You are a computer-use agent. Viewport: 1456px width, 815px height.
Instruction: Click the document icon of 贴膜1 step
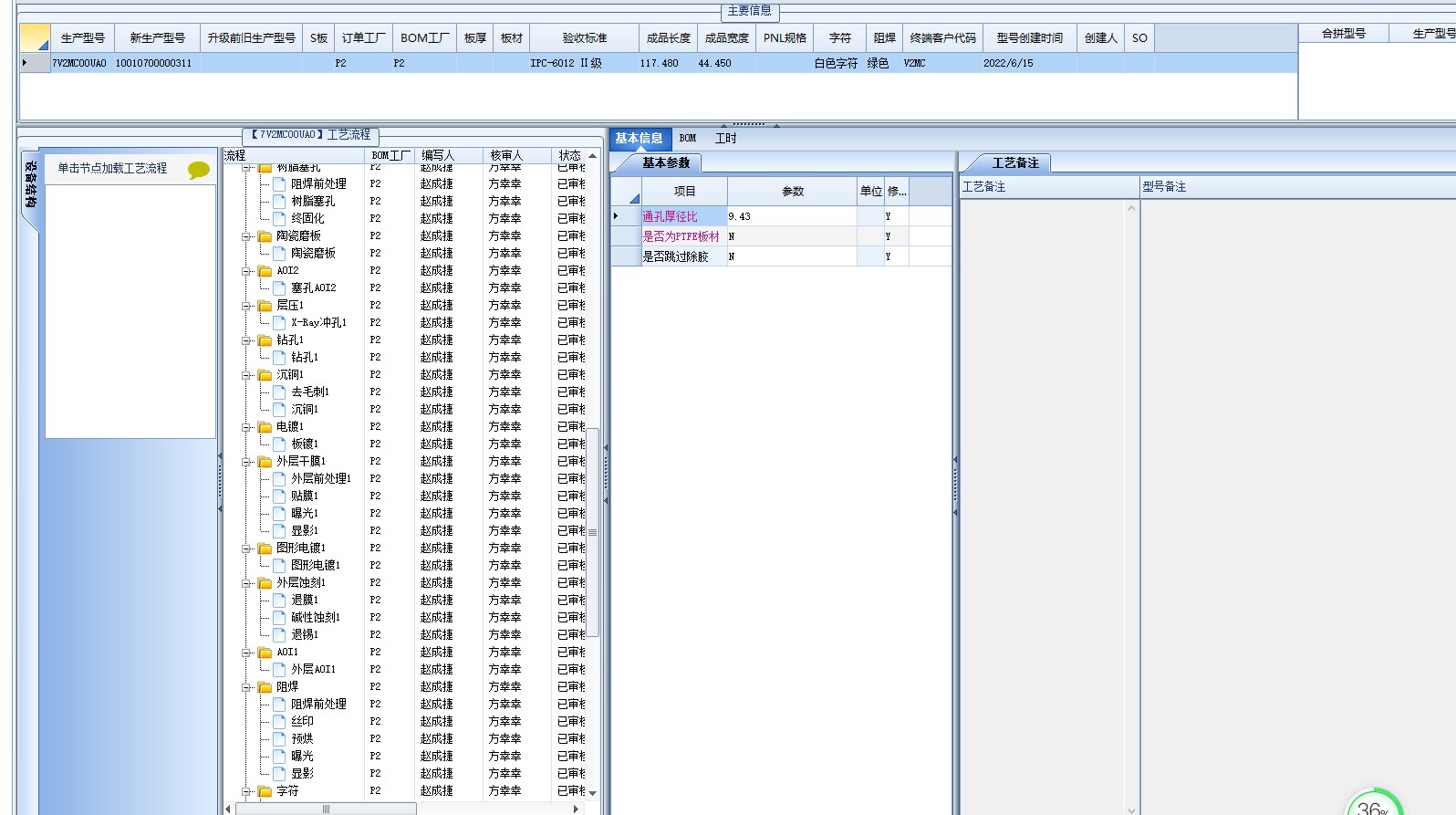(280, 496)
